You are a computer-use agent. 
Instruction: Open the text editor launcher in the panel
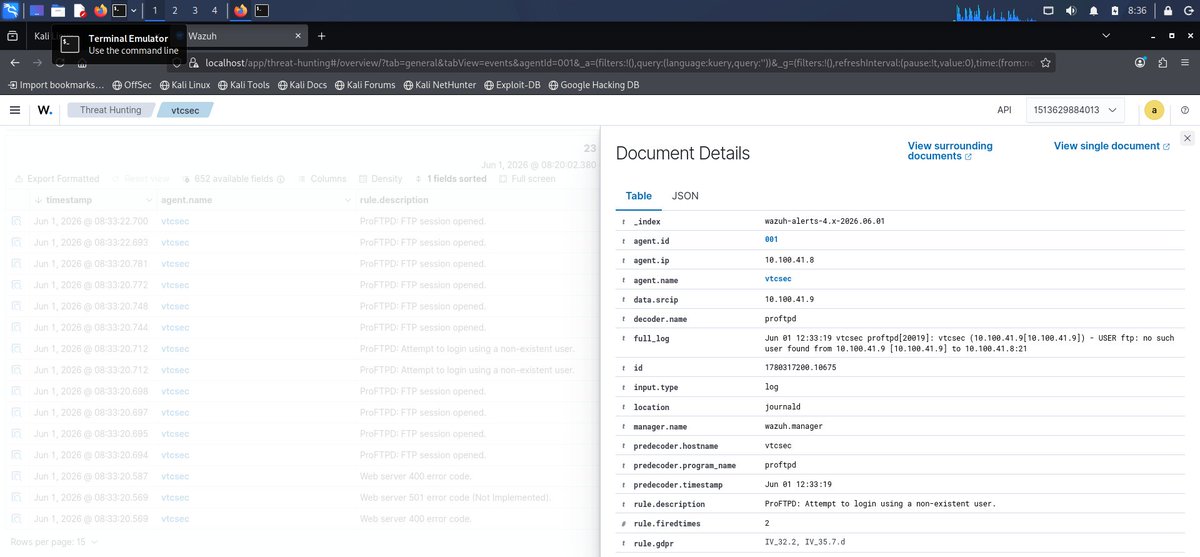click(79, 10)
